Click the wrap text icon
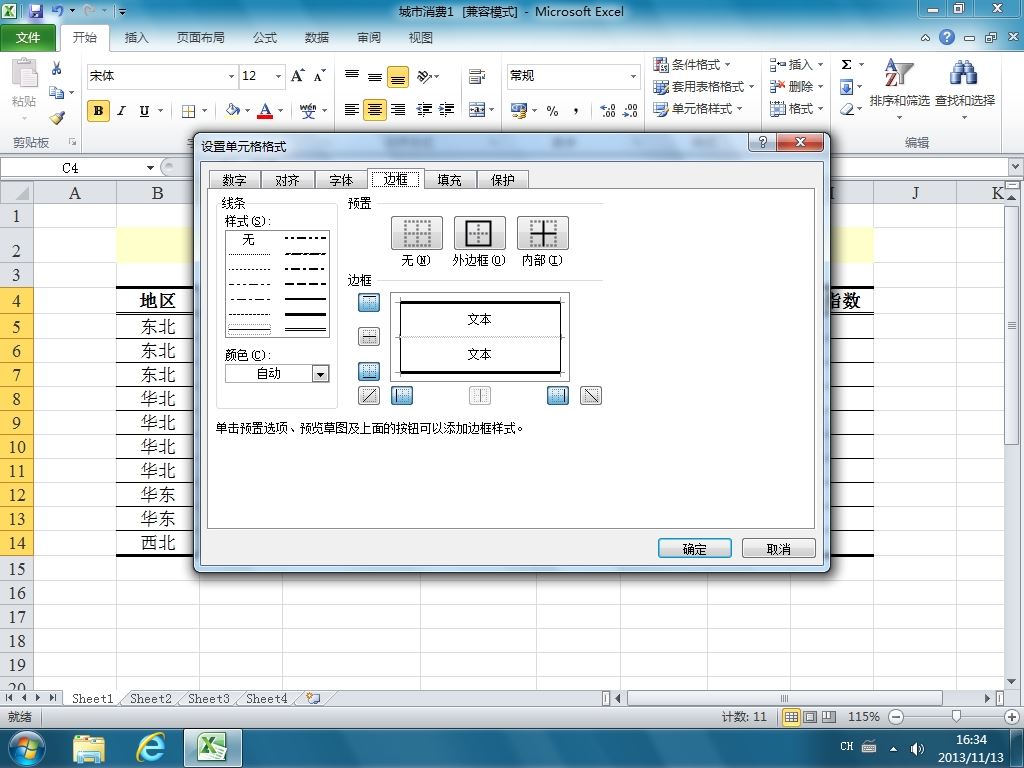 [477, 76]
